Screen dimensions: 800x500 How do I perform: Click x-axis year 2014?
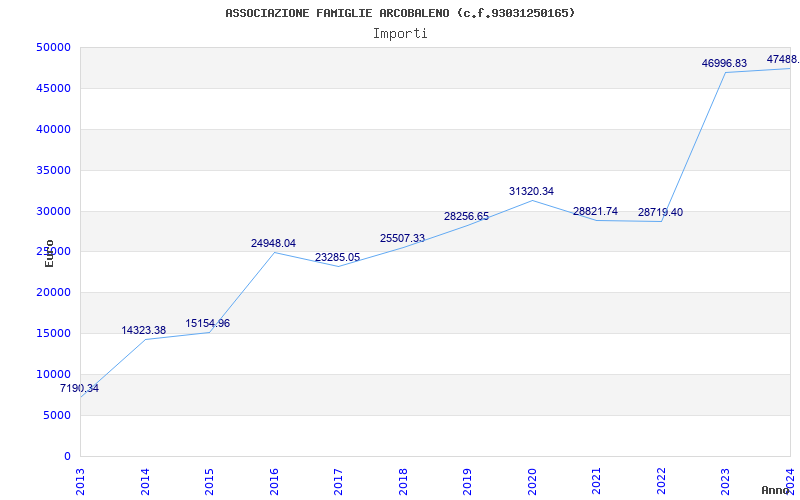pyautogui.click(x=145, y=481)
